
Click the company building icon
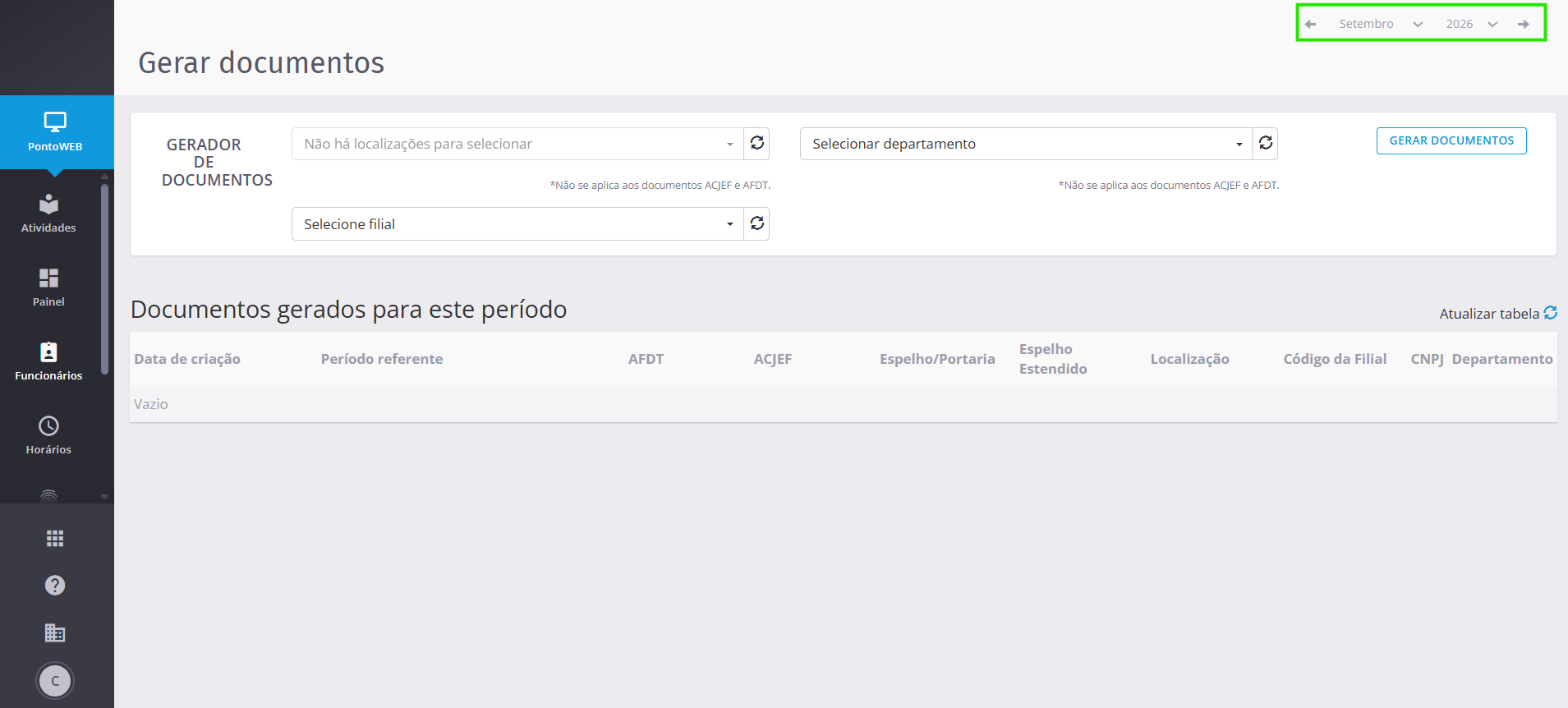coord(55,632)
